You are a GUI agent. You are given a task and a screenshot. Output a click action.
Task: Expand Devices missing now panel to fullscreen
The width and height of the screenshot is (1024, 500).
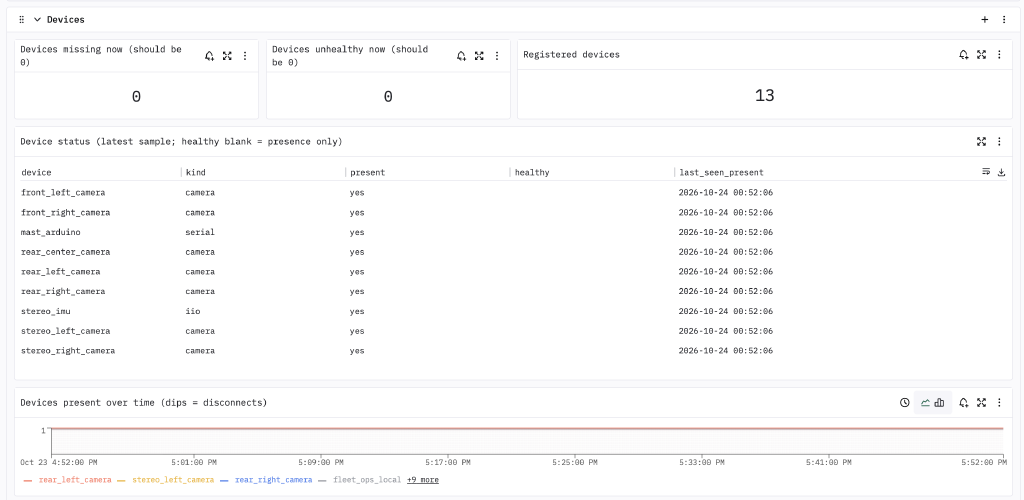click(227, 56)
